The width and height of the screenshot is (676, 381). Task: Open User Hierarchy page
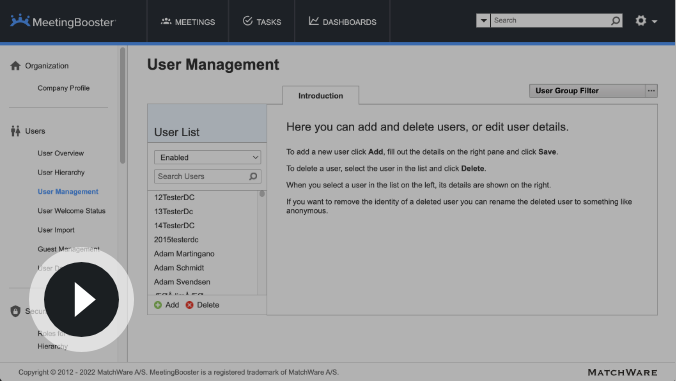(61, 172)
